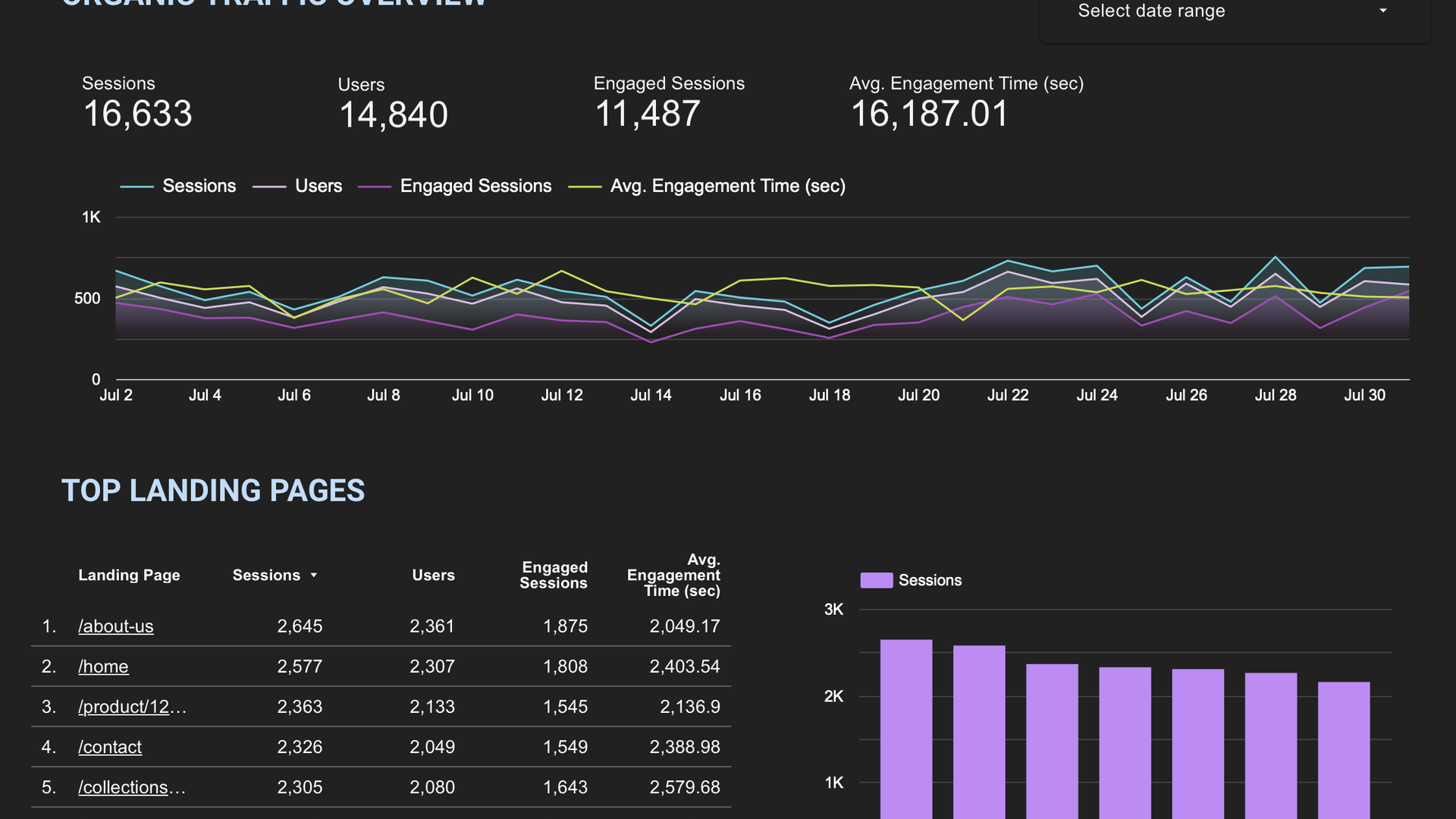Screen dimensions: 1456x819
Task: Click the date range dropdown arrow
Action: (1383, 11)
